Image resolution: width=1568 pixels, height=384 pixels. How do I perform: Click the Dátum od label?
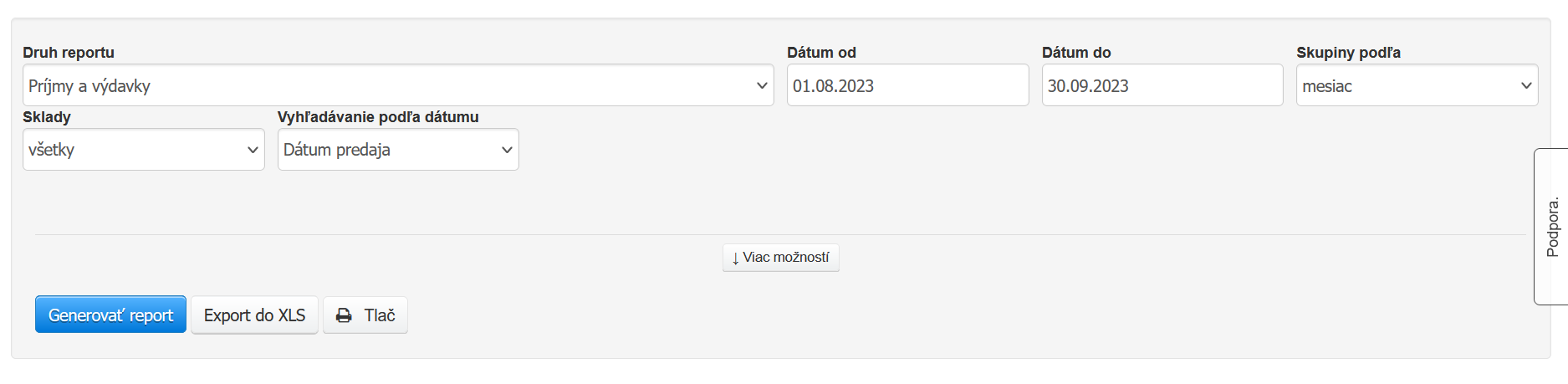pos(821,53)
